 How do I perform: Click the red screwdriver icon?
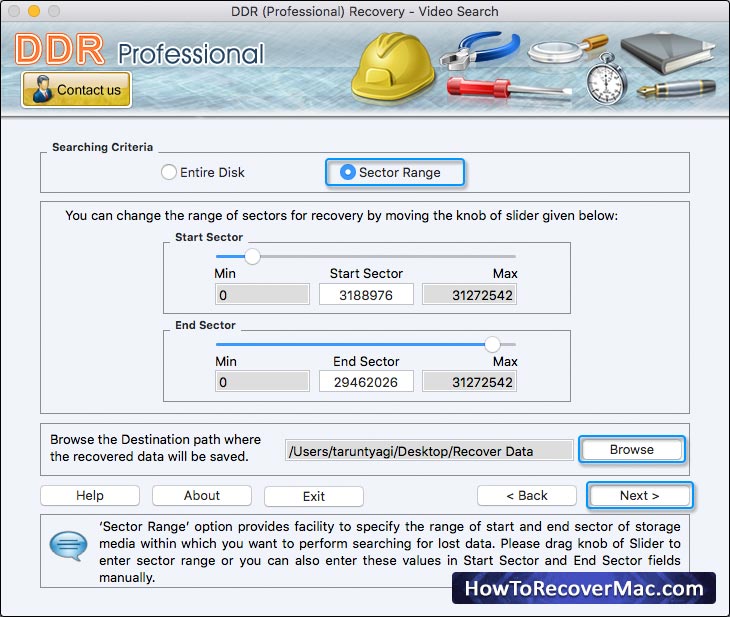[x=508, y=89]
